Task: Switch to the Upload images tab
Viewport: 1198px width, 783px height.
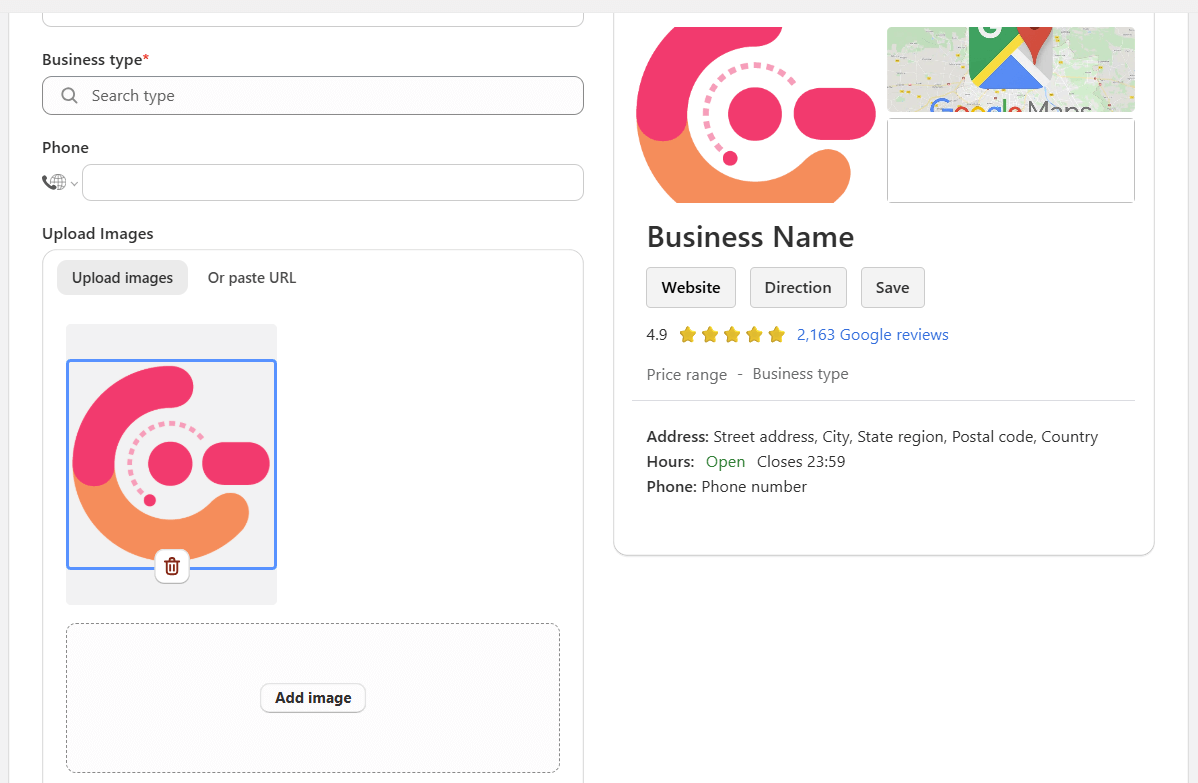Action: pyautogui.click(x=122, y=277)
